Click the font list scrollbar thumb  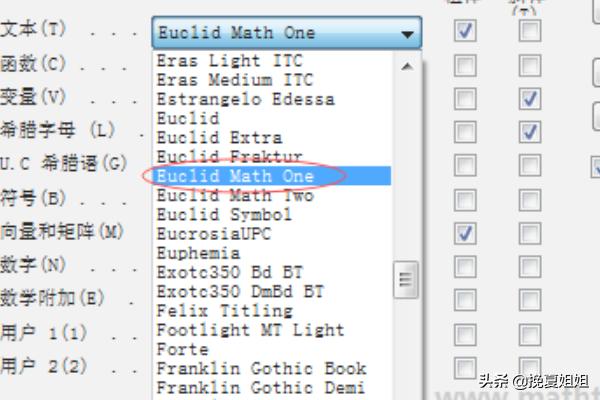pos(405,276)
